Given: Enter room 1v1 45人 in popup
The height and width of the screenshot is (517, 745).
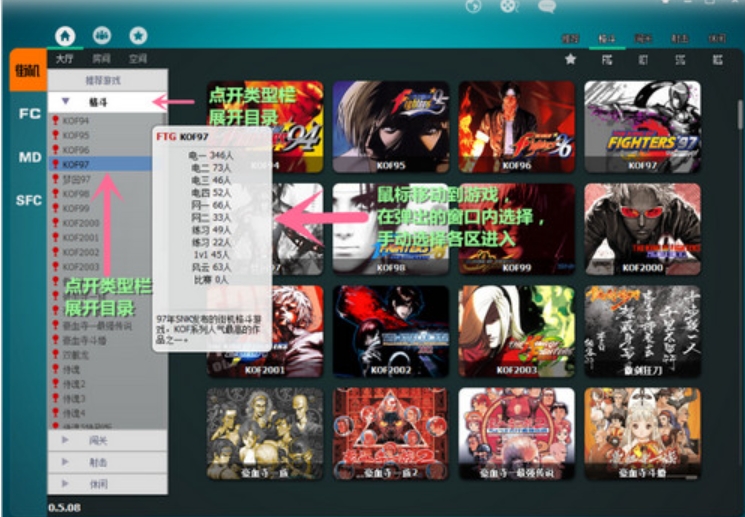Looking at the screenshot, I should (211, 255).
